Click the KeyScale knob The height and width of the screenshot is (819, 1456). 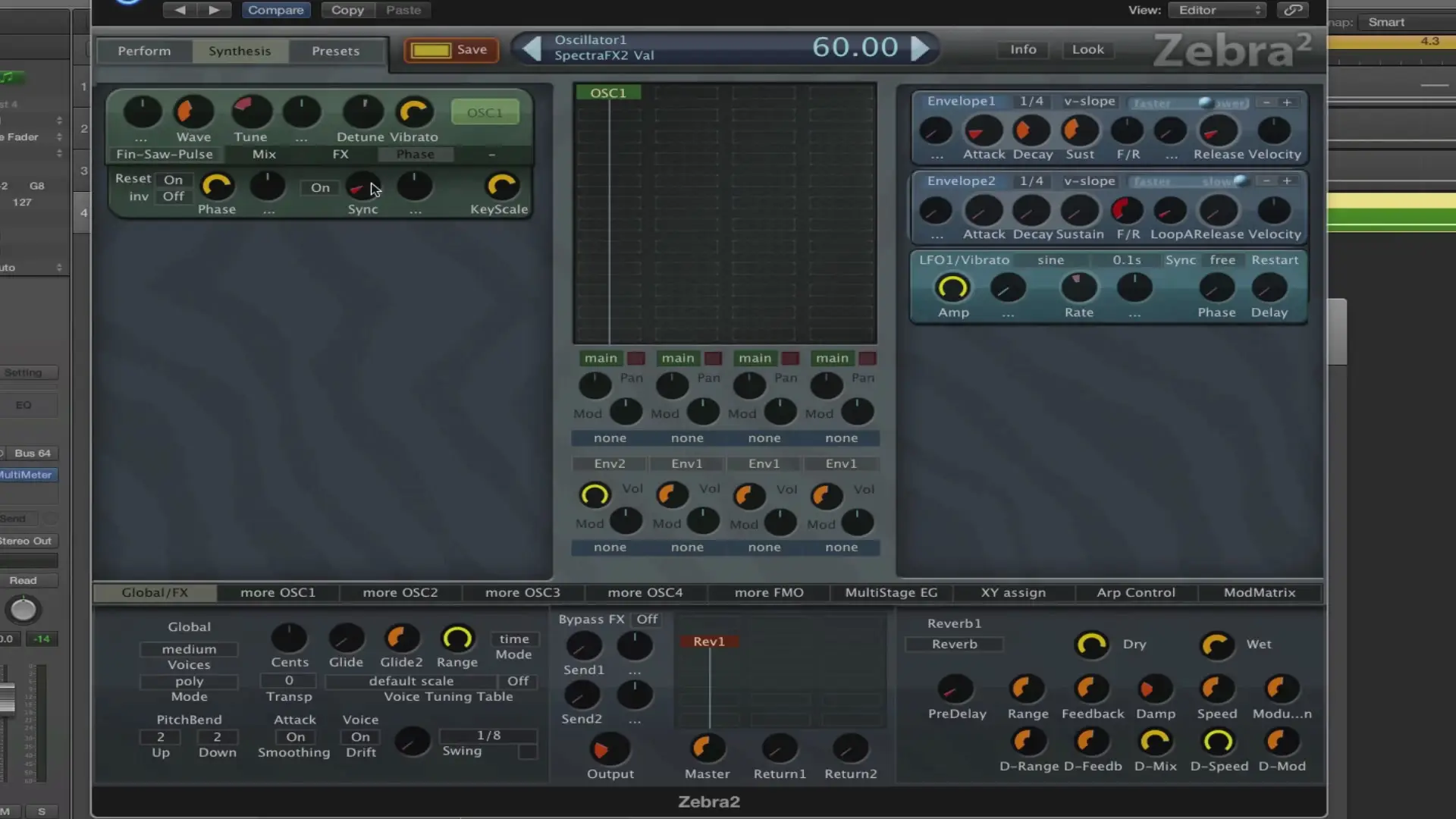point(502,186)
